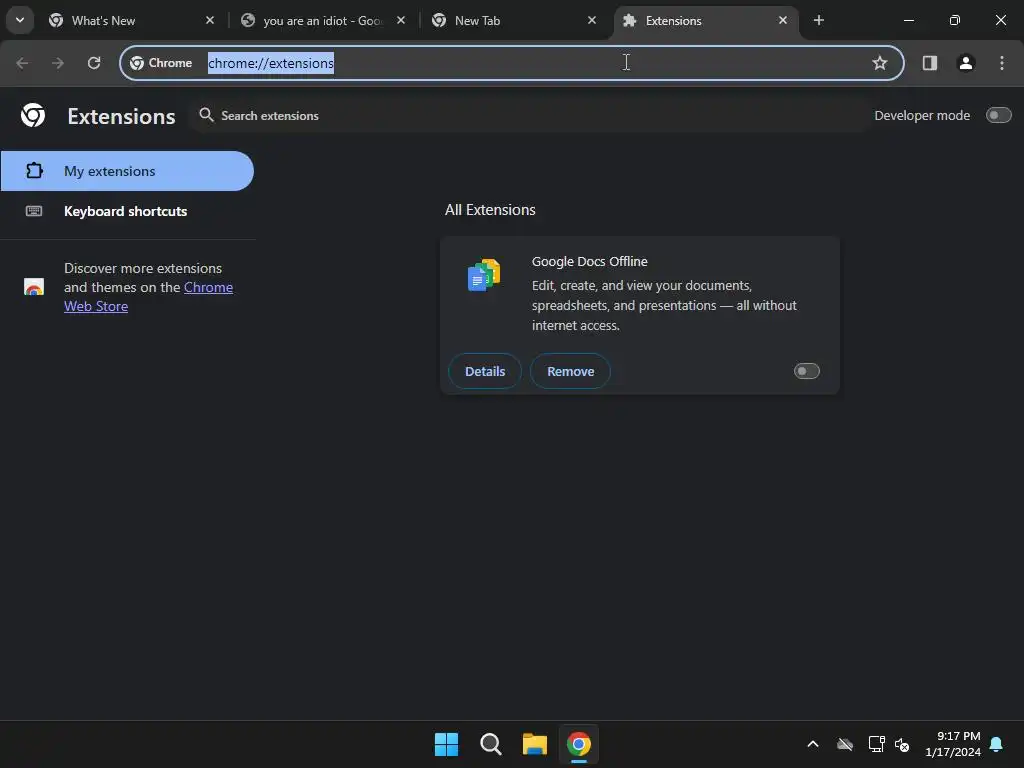
Task: Click the Google Docs Offline extension icon
Action: 484,275
